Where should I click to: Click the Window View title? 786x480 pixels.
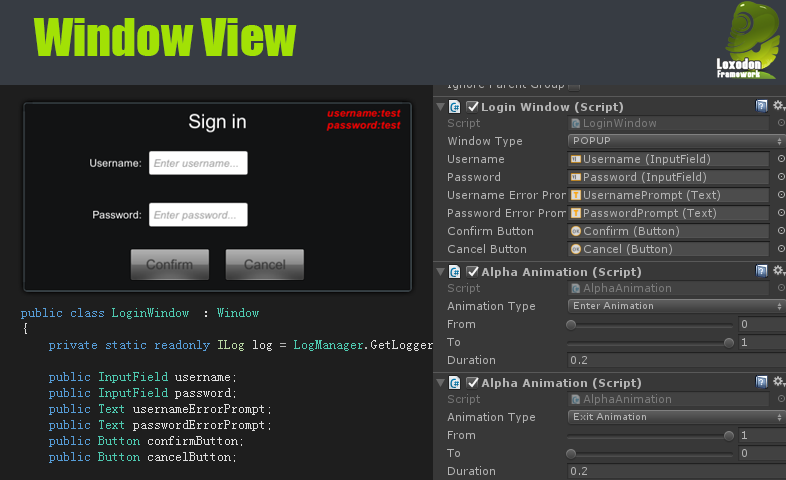pos(165,38)
